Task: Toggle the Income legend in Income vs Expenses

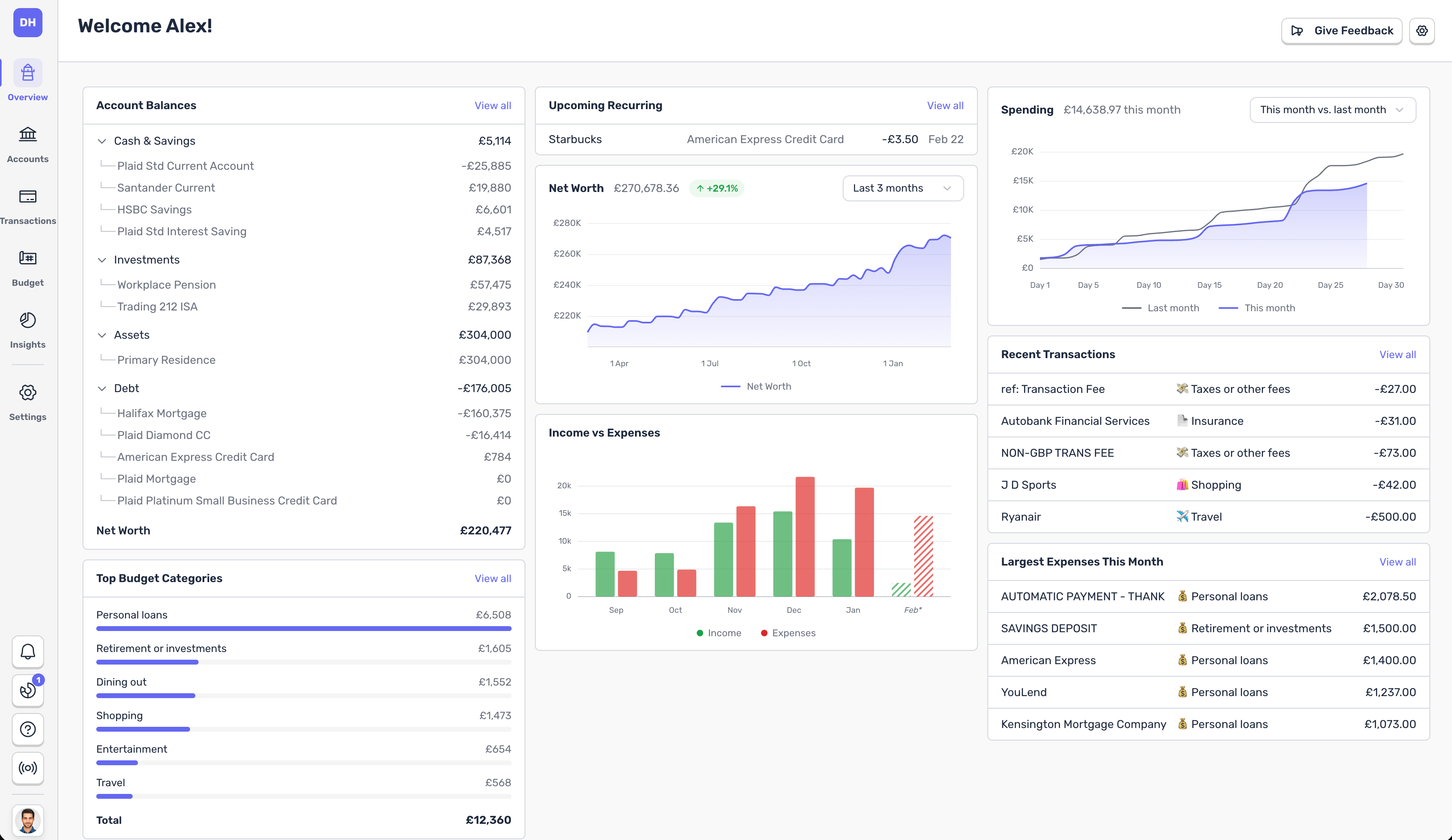Action: [x=718, y=633]
